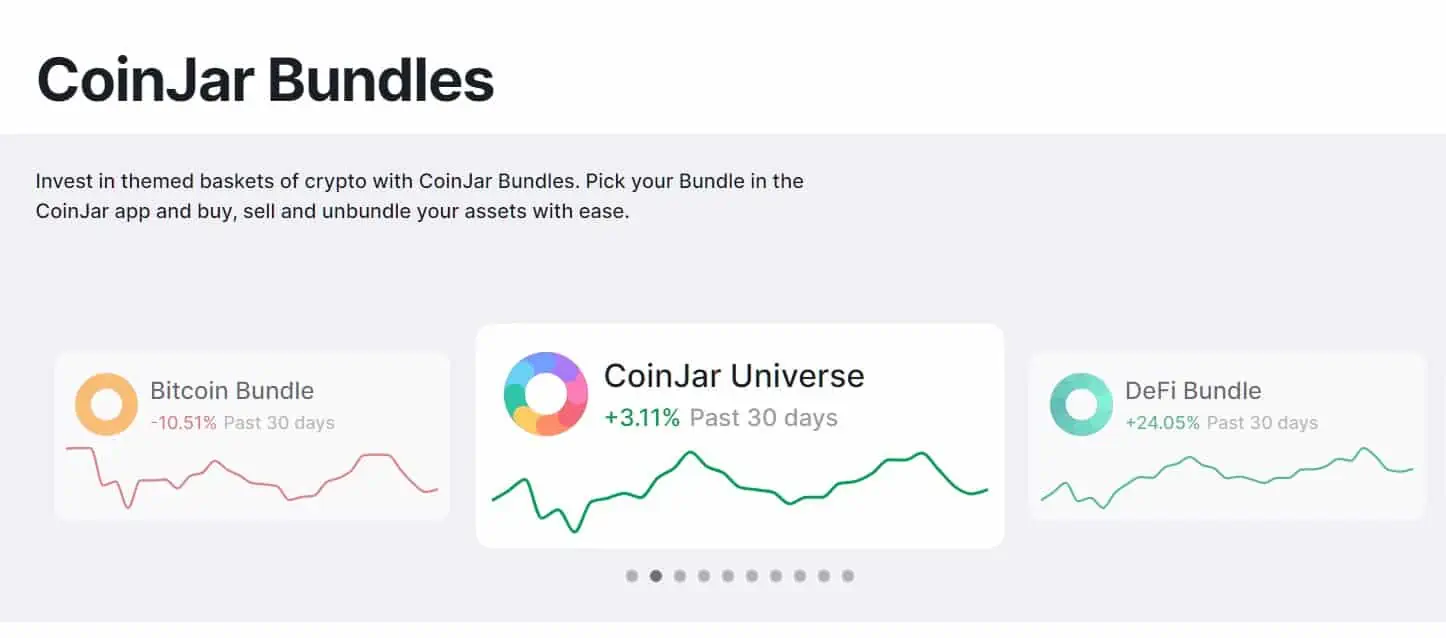
Task: Click the orange Bitcoin Bundle donut icon
Action: 106,404
